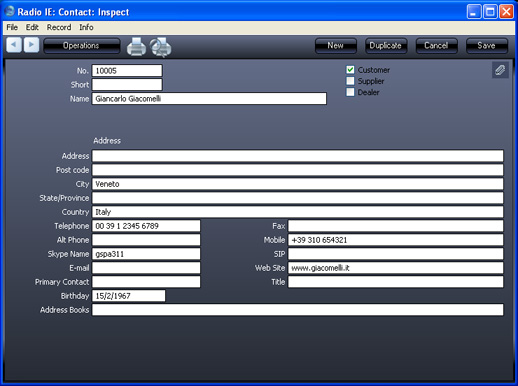The height and width of the screenshot is (386, 518).
Task: Click the Birthday field 15/2/1967
Action: 128,296
